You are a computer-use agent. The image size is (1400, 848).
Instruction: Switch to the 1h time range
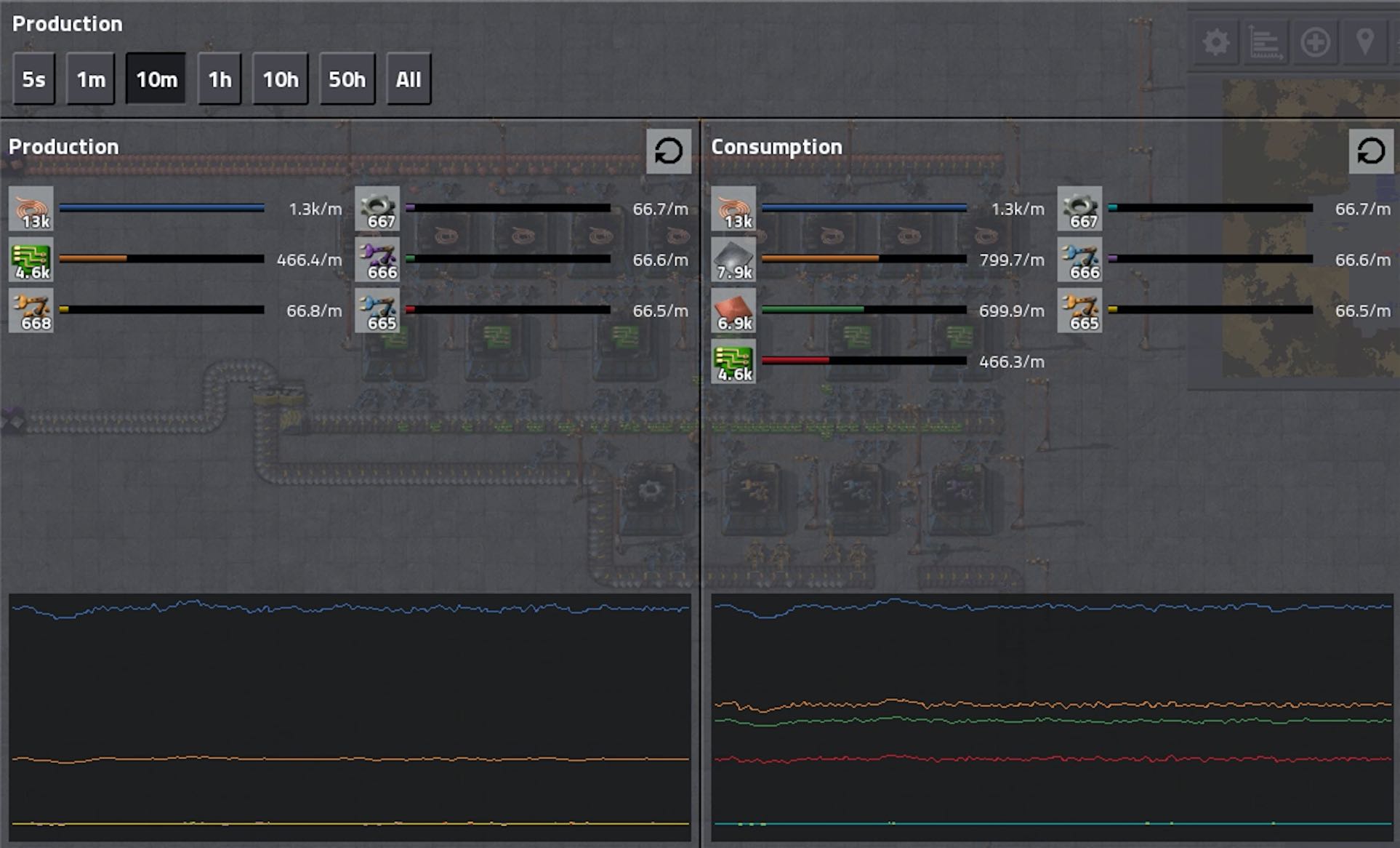coord(220,79)
